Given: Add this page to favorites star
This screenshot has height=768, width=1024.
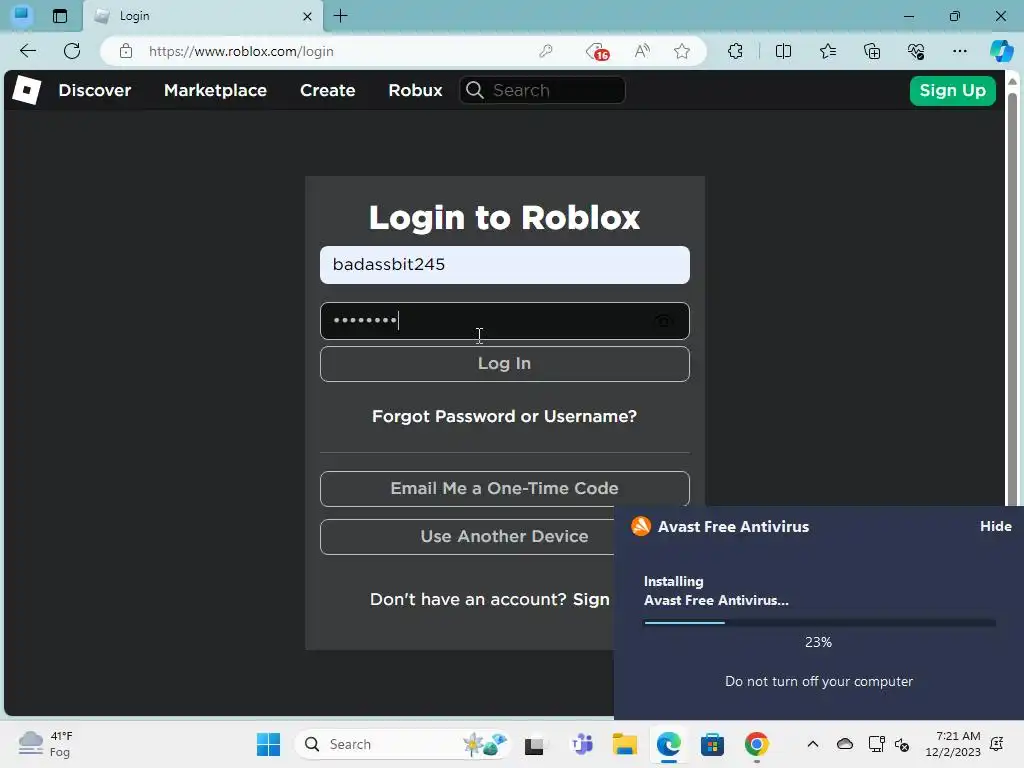Looking at the screenshot, I should pyautogui.click(x=682, y=51).
